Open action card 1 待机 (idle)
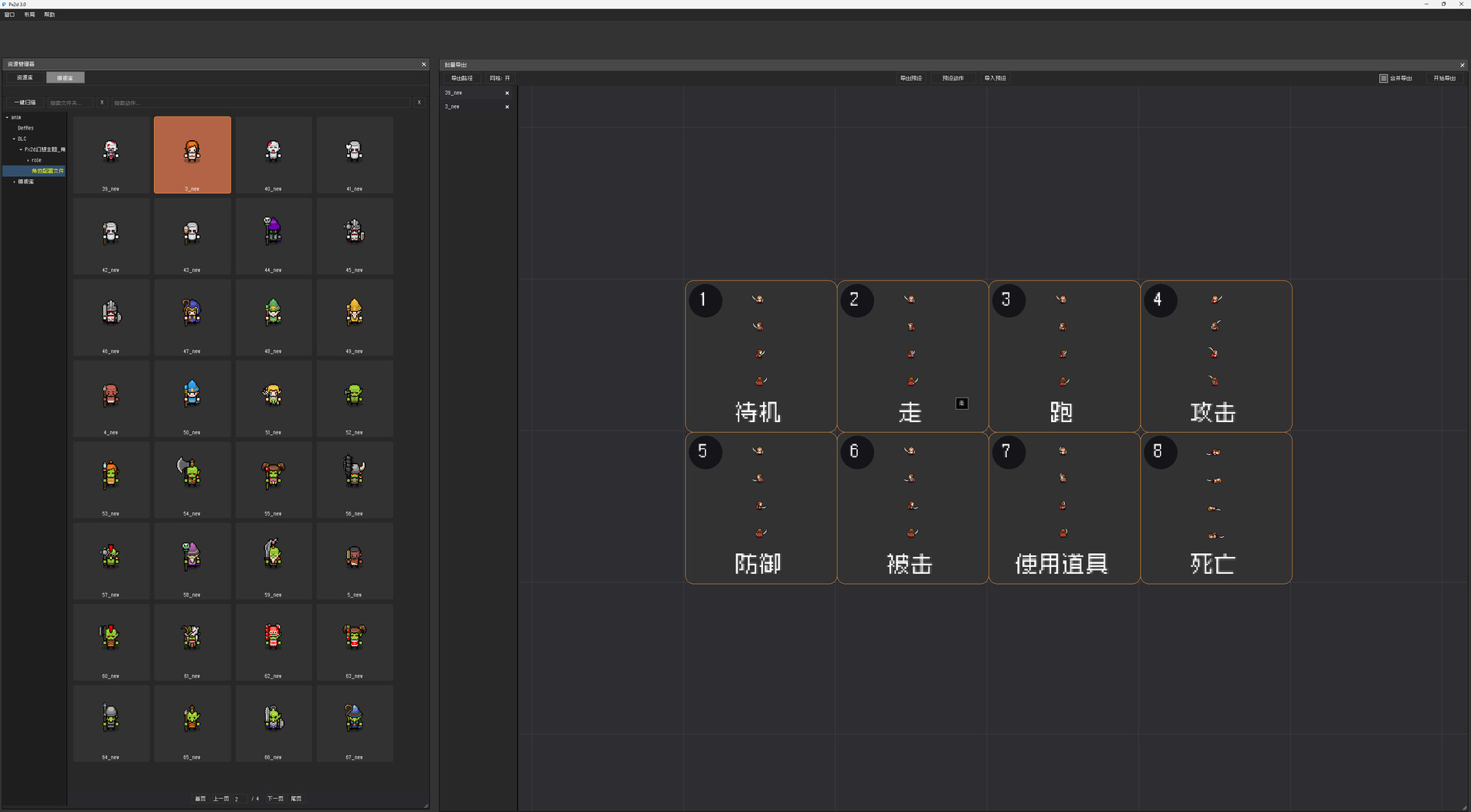Viewport: 1471px width, 812px height. coord(761,356)
